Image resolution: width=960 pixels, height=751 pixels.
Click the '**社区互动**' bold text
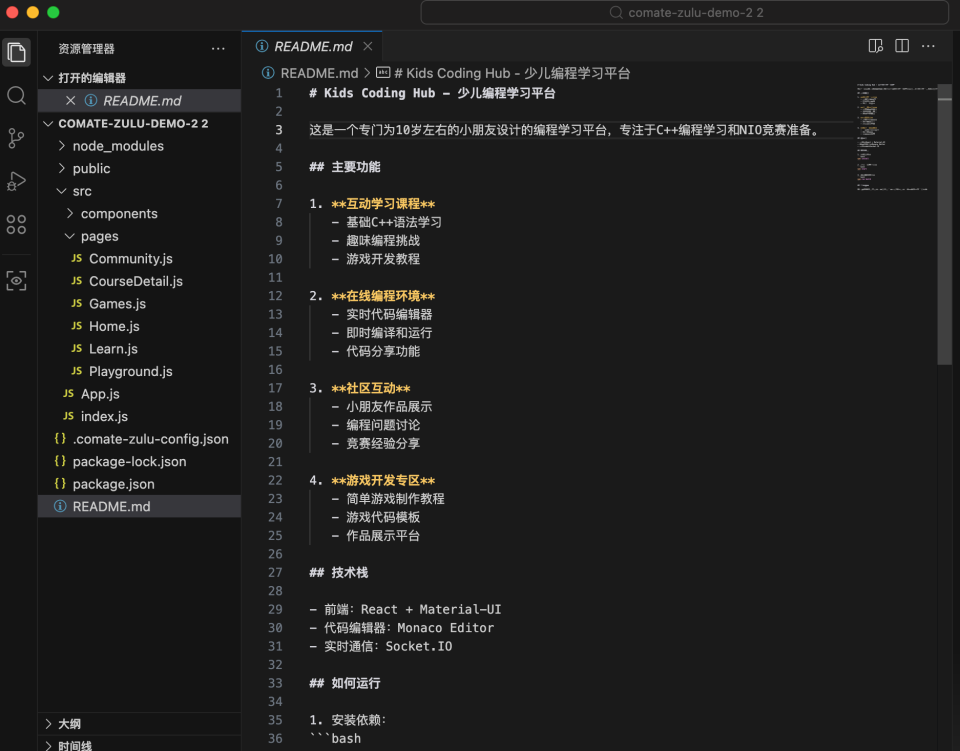[x=371, y=388]
